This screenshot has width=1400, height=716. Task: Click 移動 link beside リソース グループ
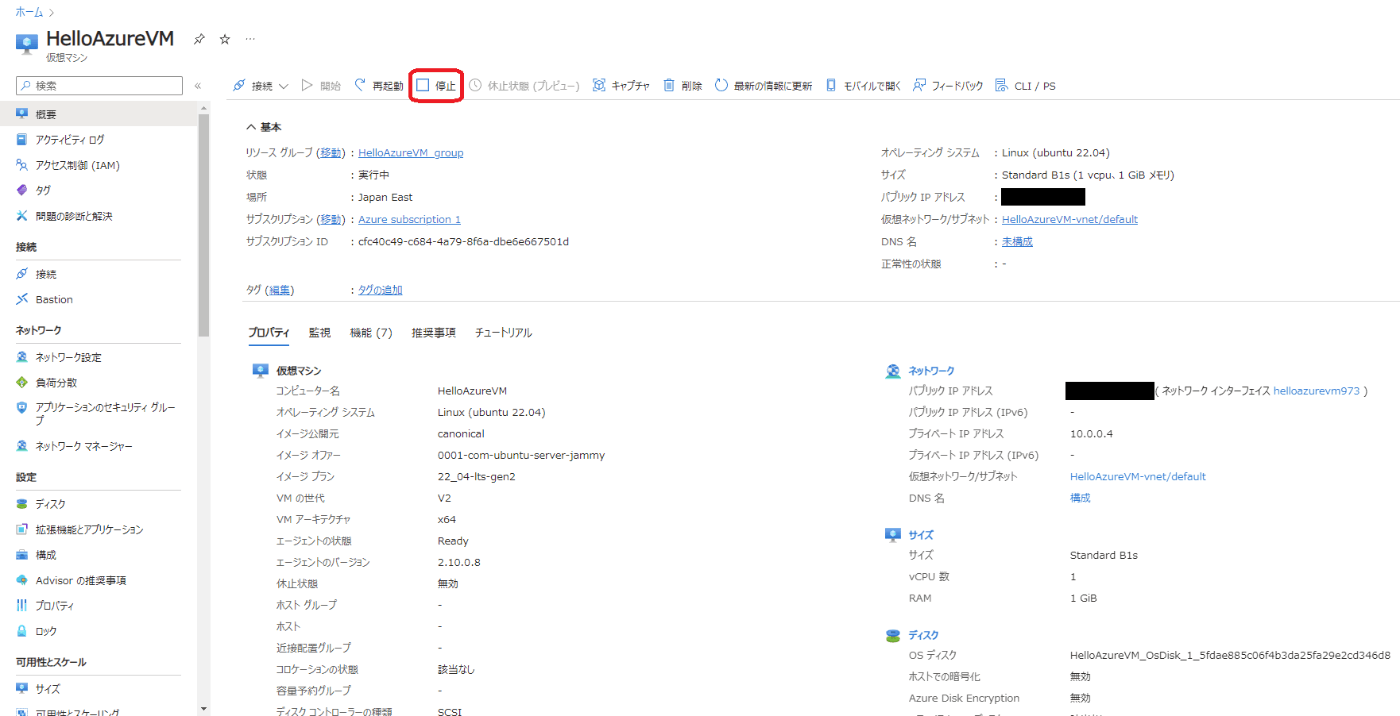[x=331, y=153]
